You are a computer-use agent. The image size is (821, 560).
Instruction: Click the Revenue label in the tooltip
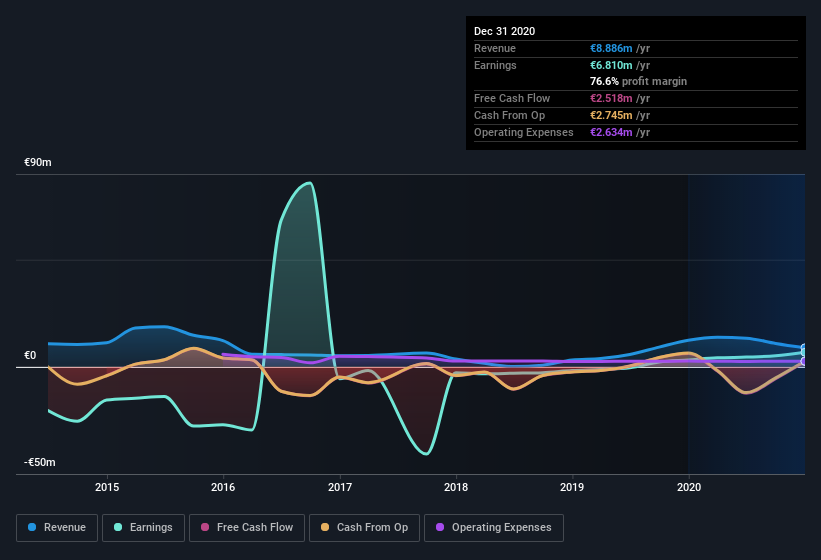(x=495, y=48)
